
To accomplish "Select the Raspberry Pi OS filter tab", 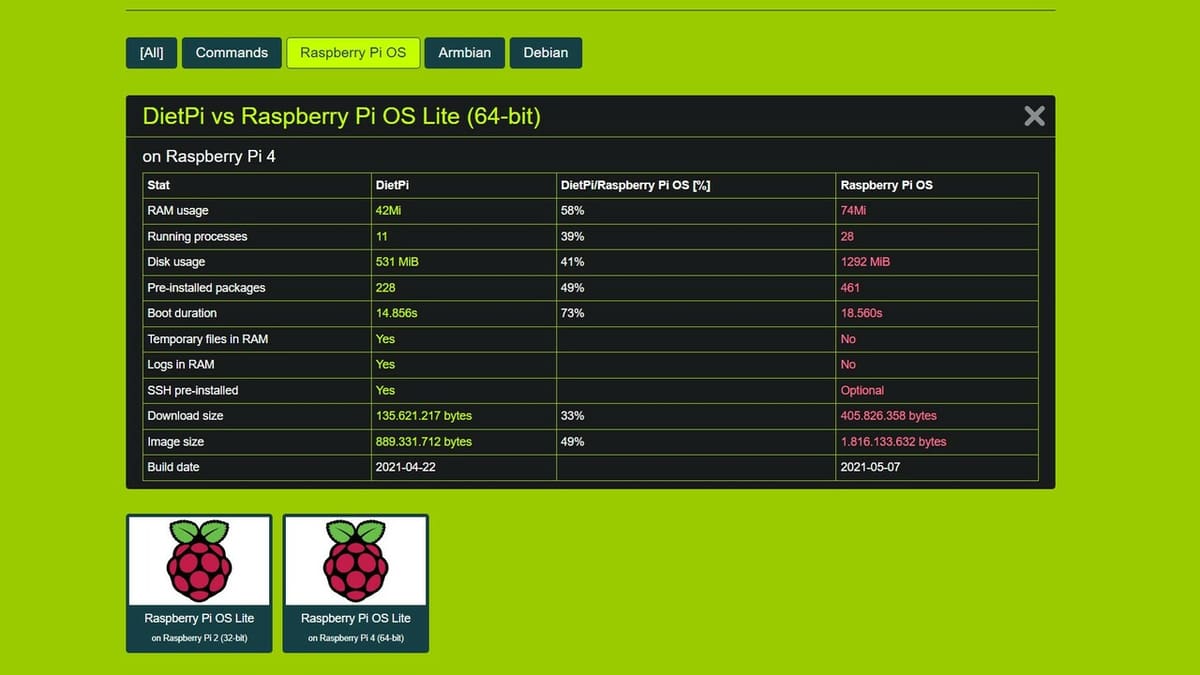I will [x=353, y=53].
